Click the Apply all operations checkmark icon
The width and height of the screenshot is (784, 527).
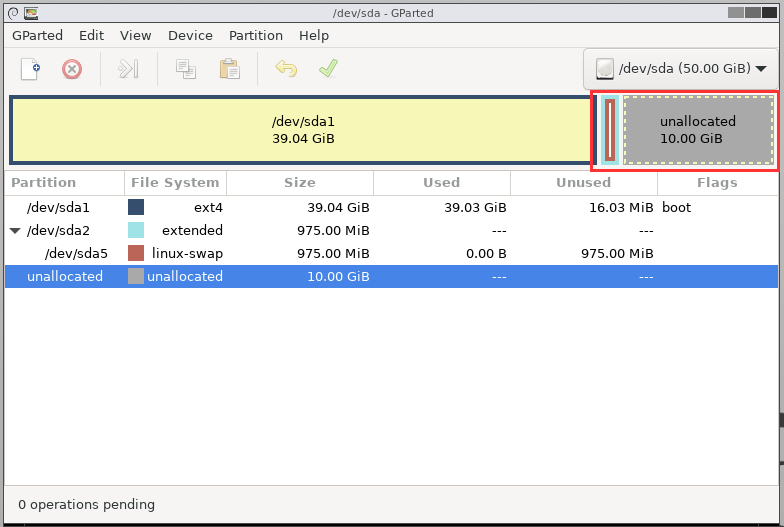coord(328,68)
